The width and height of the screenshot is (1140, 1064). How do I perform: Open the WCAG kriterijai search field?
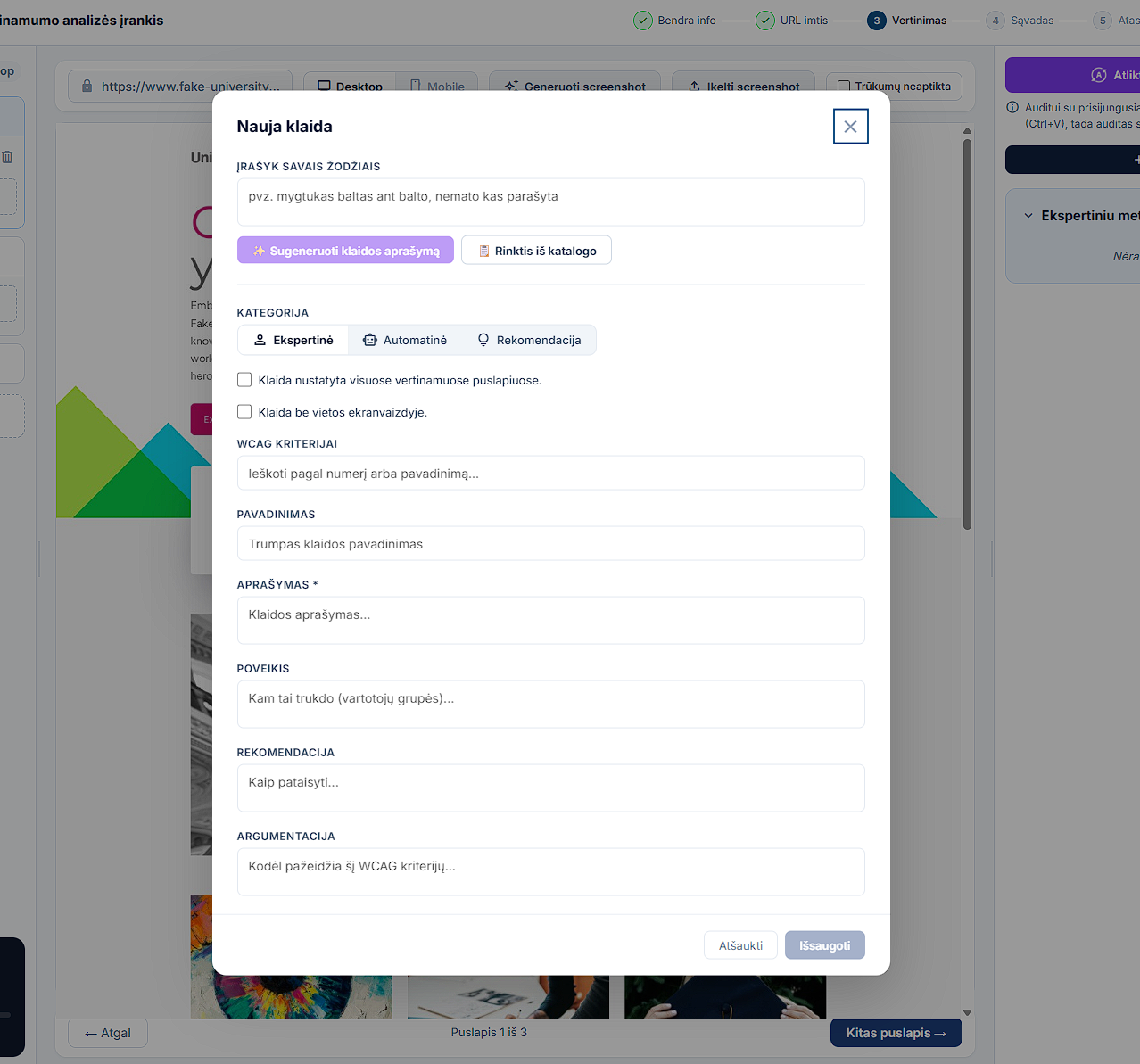(x=550, y=473)
